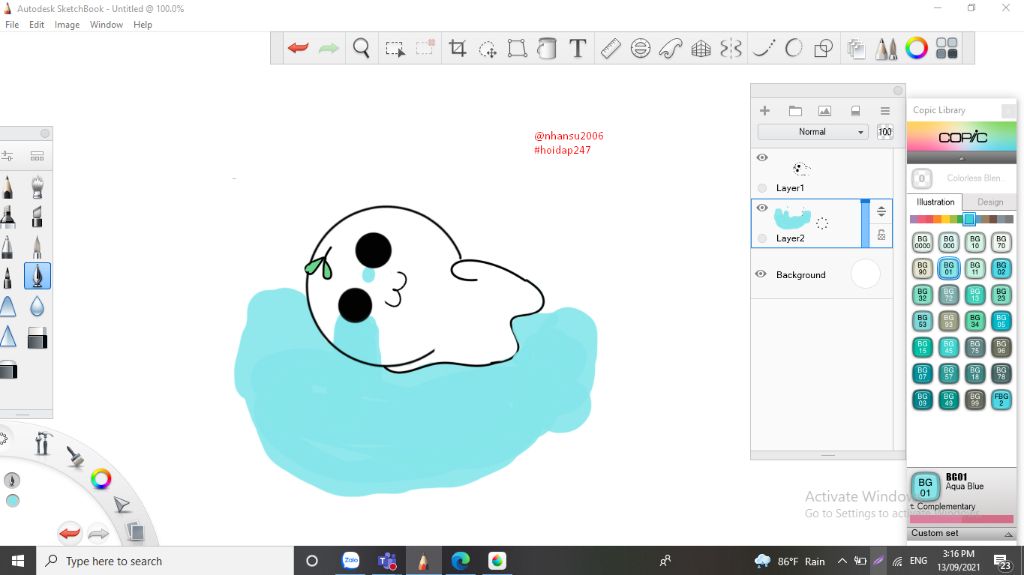Open the layer panel menu icon
Screen dimensions: 1024x575
885,110
